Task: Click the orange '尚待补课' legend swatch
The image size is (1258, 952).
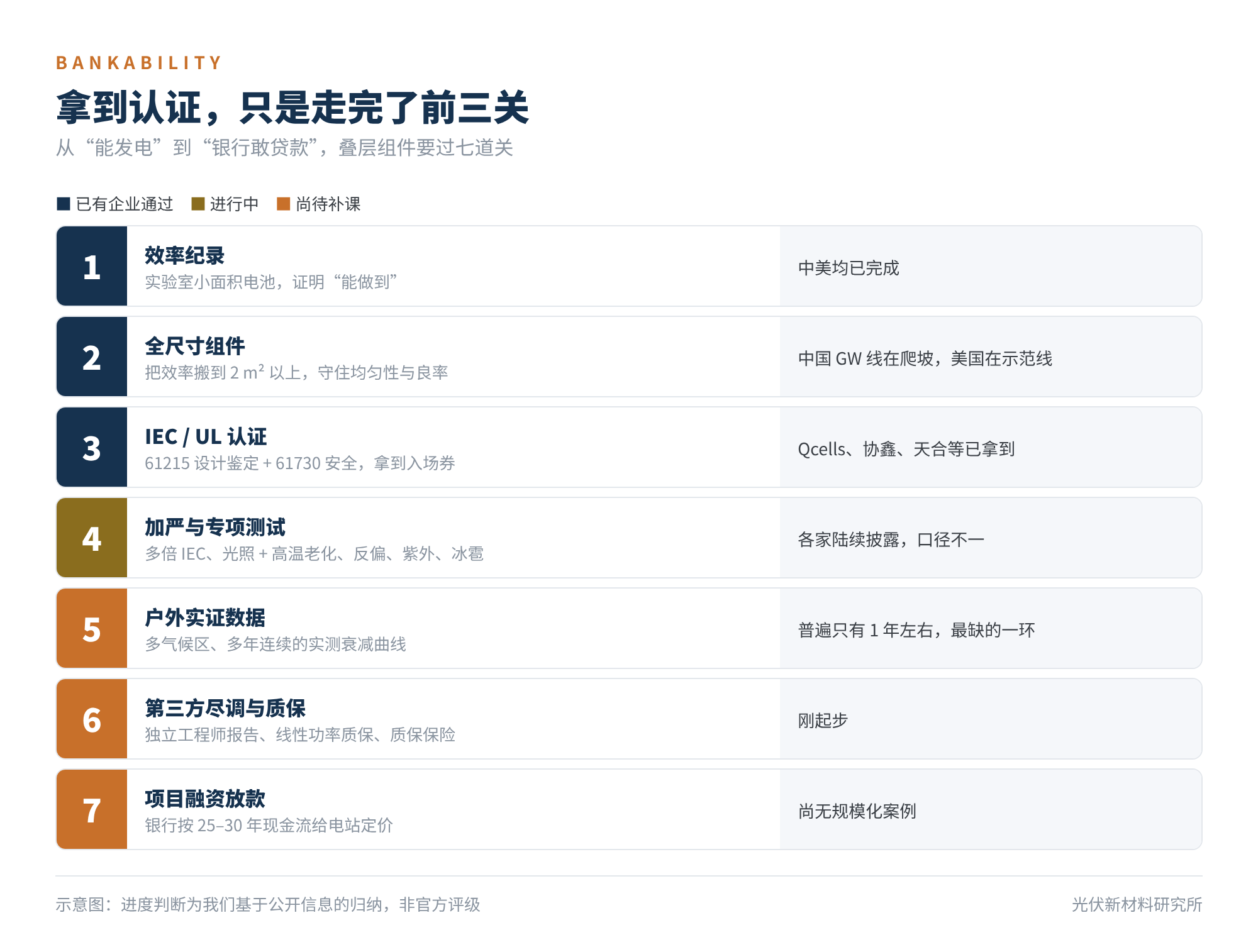Action: tap(284, 204)
